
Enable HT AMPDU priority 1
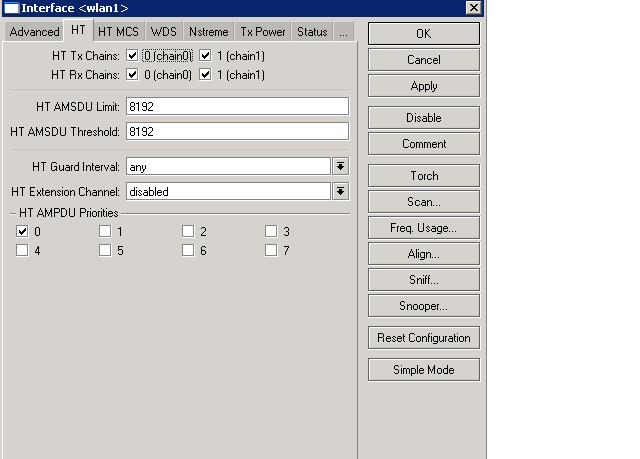pos(105,231)
